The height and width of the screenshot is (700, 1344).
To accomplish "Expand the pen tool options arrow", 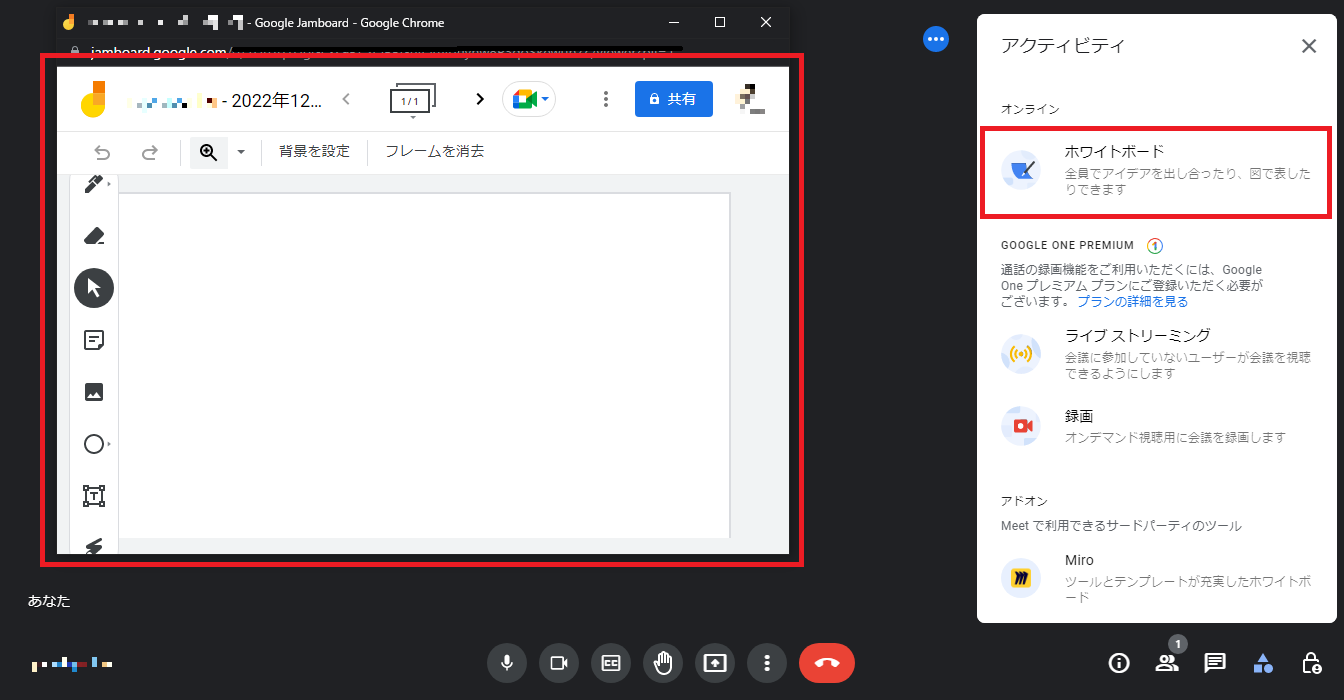I will click(110, 183).
